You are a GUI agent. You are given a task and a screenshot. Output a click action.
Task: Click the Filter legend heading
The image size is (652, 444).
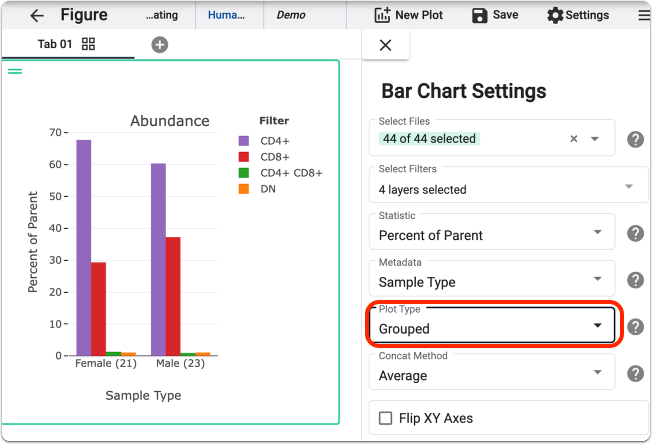[274, 121]
